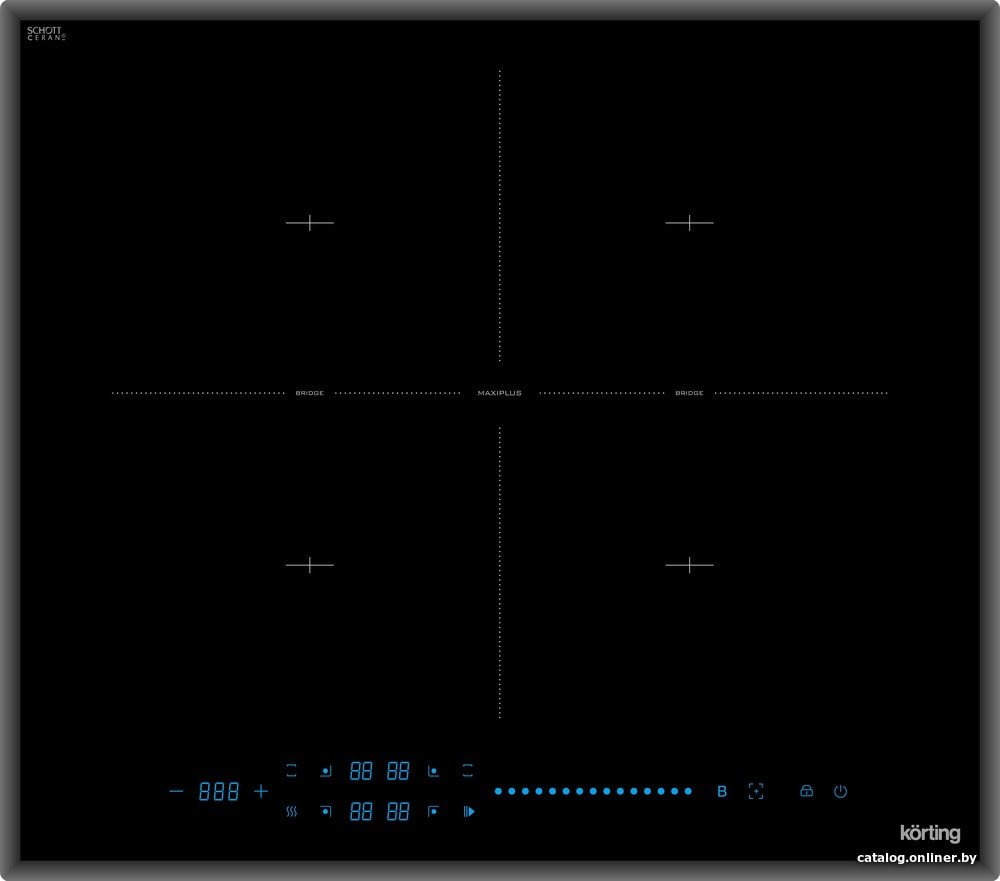Select the upper-right cooking zone selector icon
This screenshot has height=881, width=1000.
coord(434,771)
